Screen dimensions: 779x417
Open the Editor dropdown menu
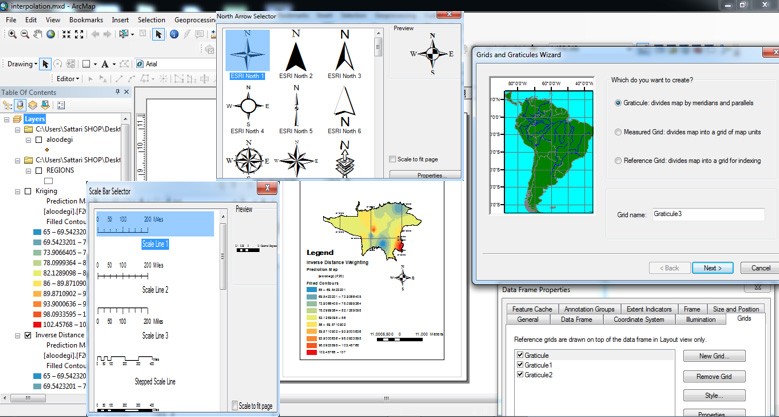[x=68, y=78]
